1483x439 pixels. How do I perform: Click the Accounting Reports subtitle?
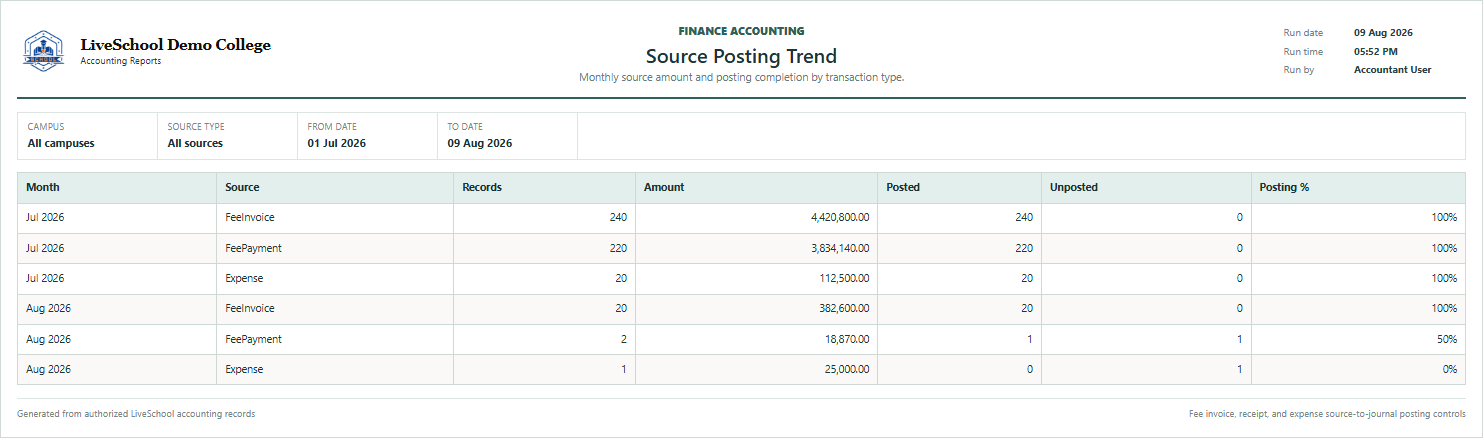120,61
